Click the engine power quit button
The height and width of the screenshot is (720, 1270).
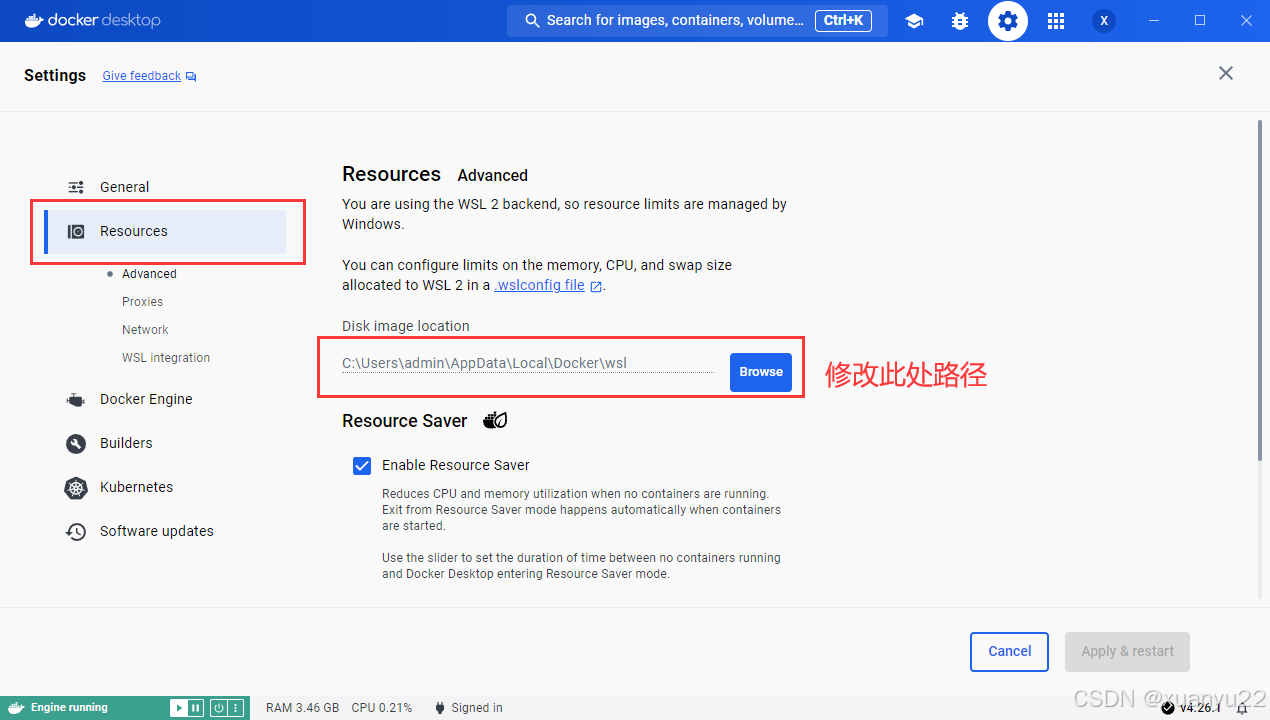(218, 708)
